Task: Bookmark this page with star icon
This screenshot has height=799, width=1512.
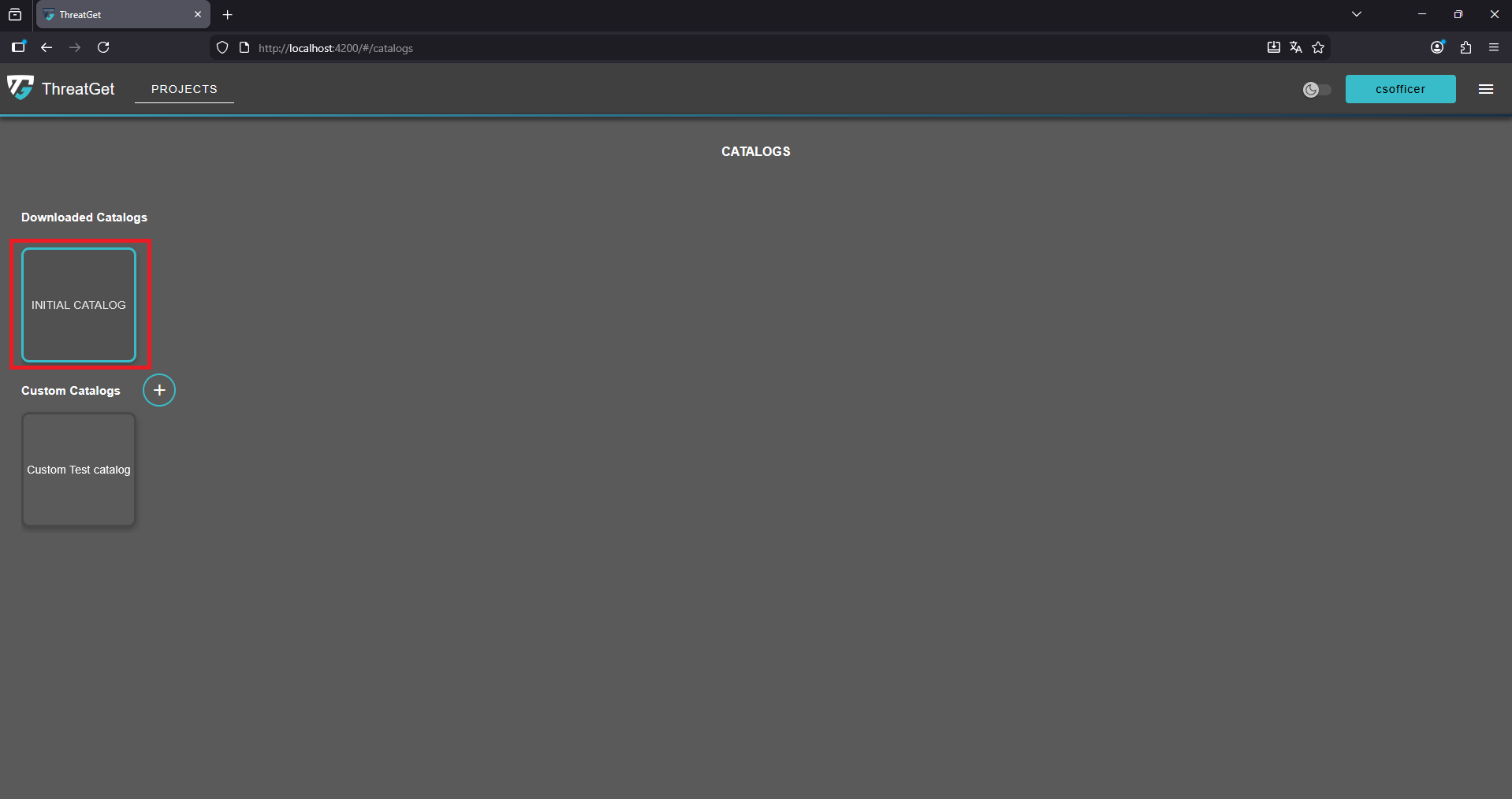Action: coord(1318,47)
